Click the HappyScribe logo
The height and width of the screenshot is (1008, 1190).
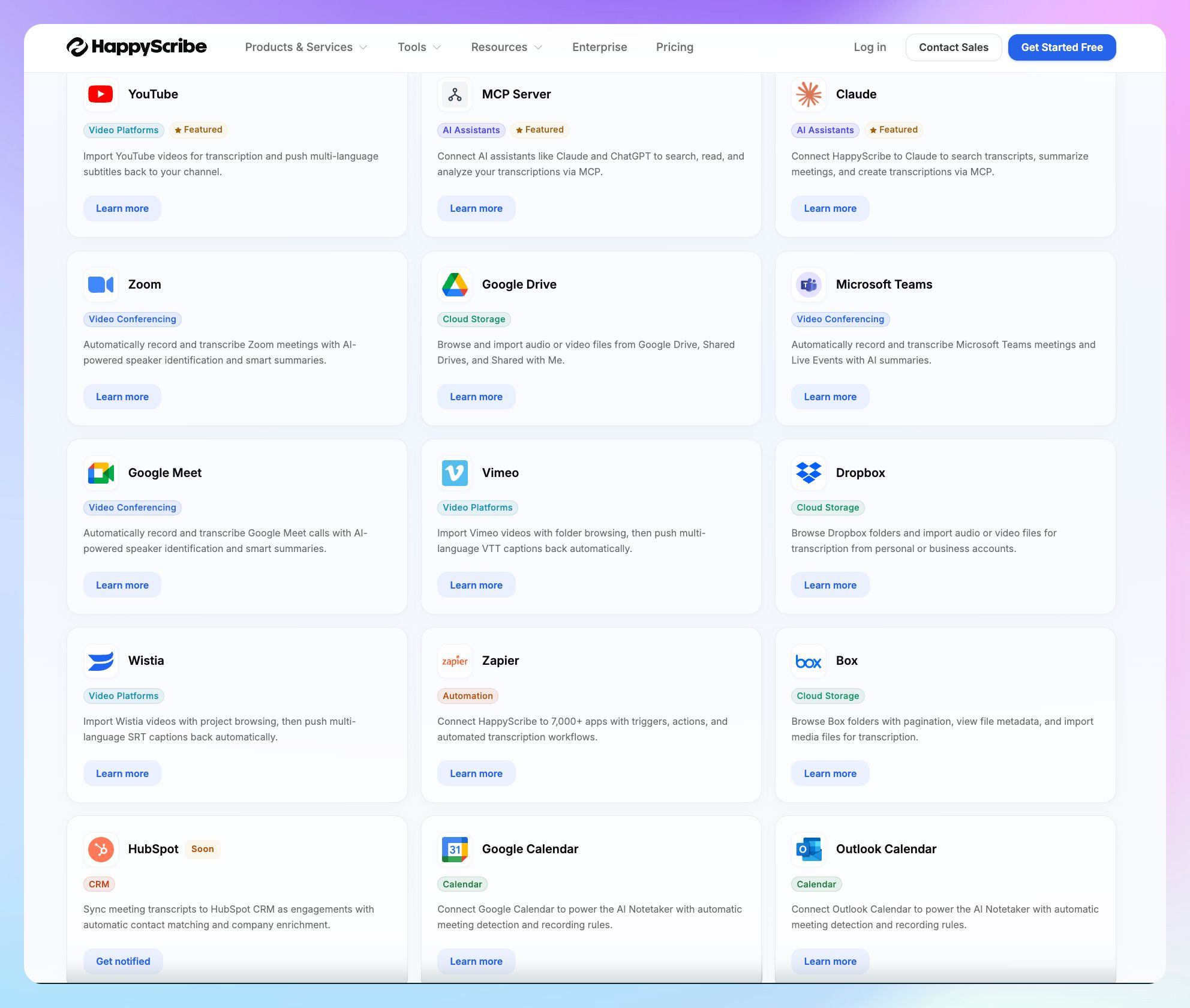point(136,47)
